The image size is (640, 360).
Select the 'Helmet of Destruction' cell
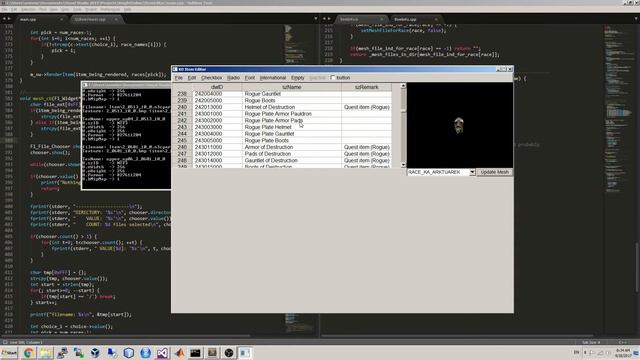[x=291, y=107]
